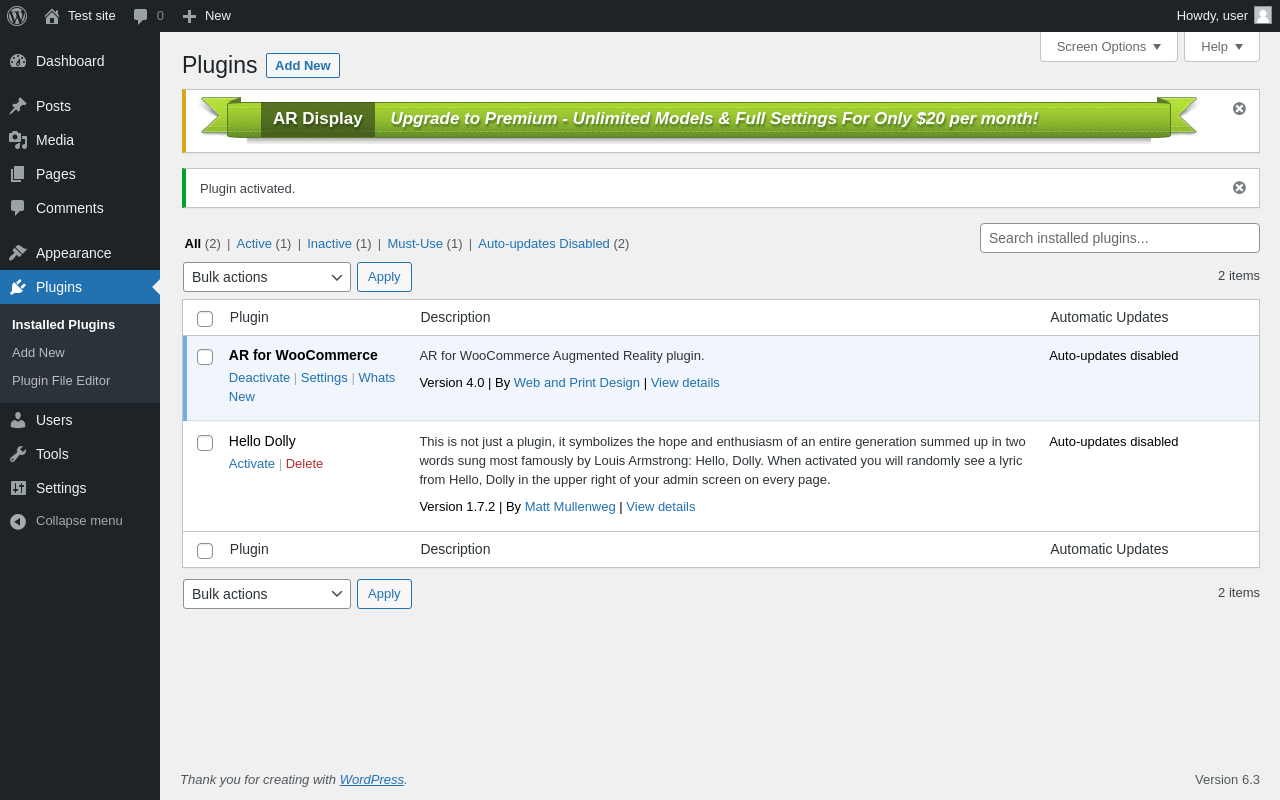Open the Installed Plugins submenu item
This screenshot has width=1280, height=800.
point(64,324)
